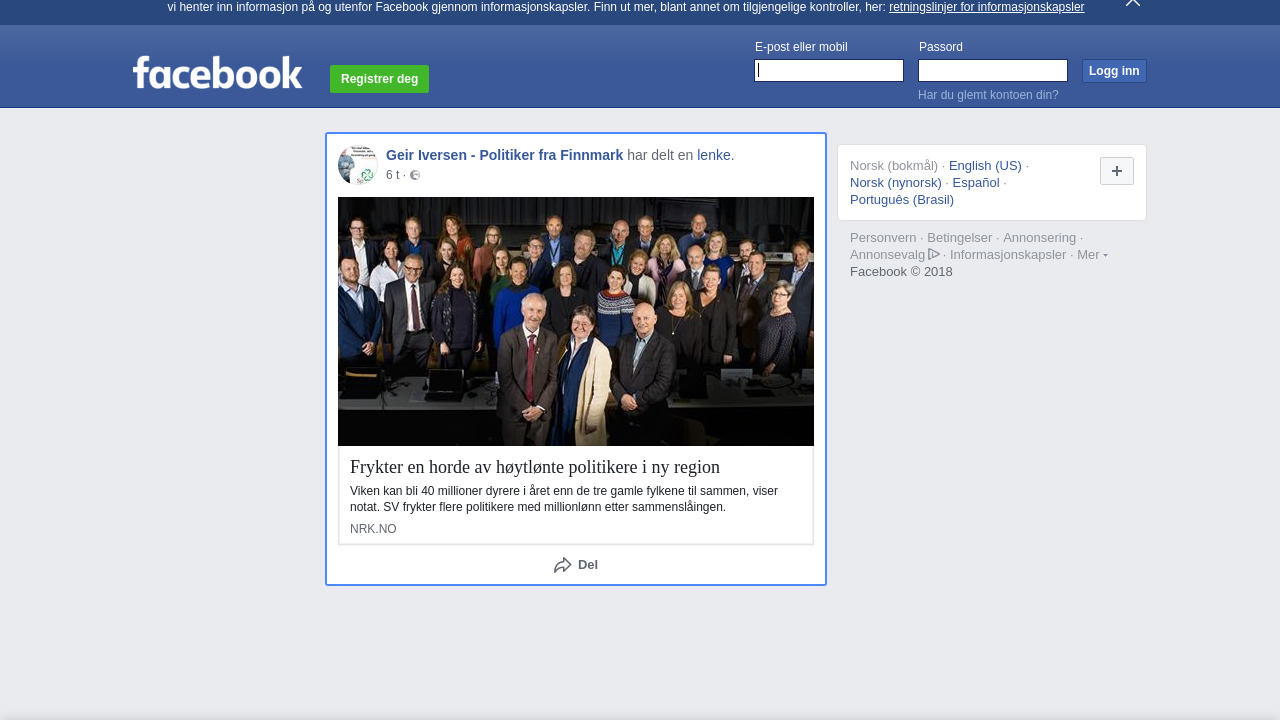Viewport: 1280px width, 720px height.
Task: Open the politicians group photo
Action: (576, 321)
